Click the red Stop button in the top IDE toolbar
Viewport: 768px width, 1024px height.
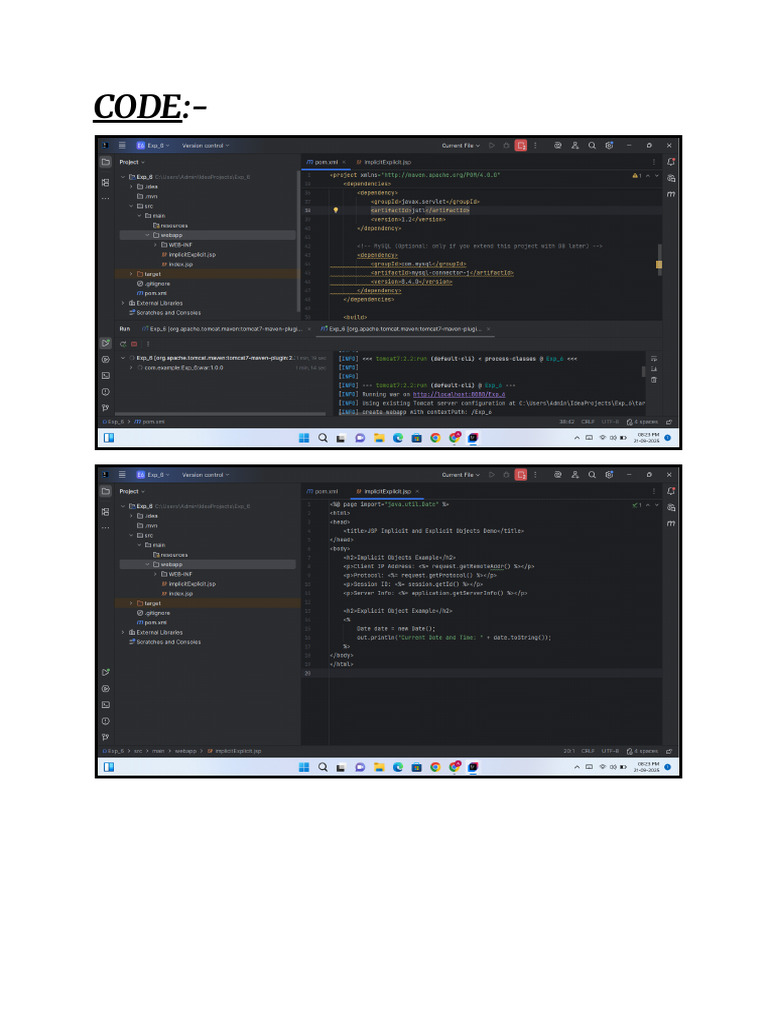coord(520,146)
